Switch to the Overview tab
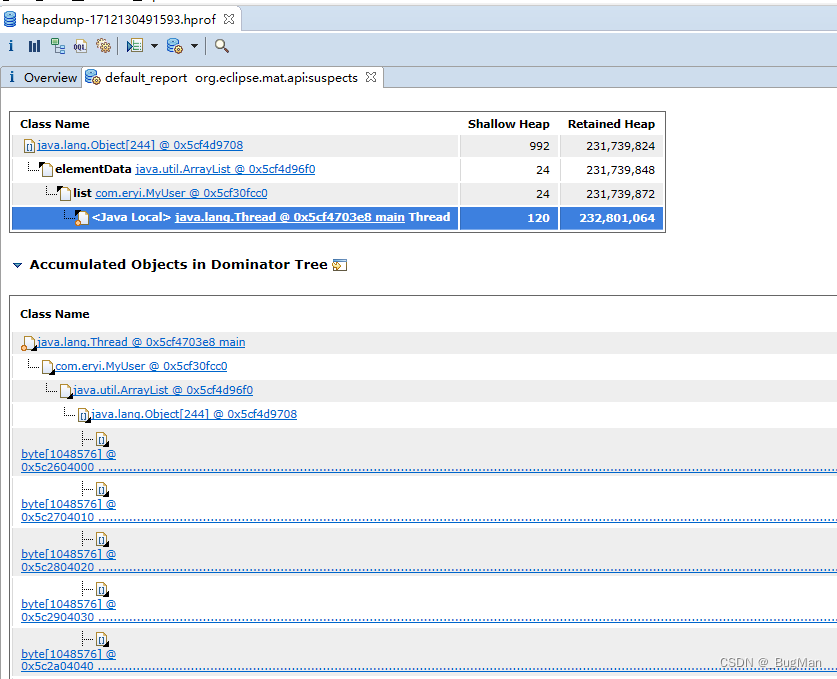Viewport: 837px width, 679px height. click(42, 77)
